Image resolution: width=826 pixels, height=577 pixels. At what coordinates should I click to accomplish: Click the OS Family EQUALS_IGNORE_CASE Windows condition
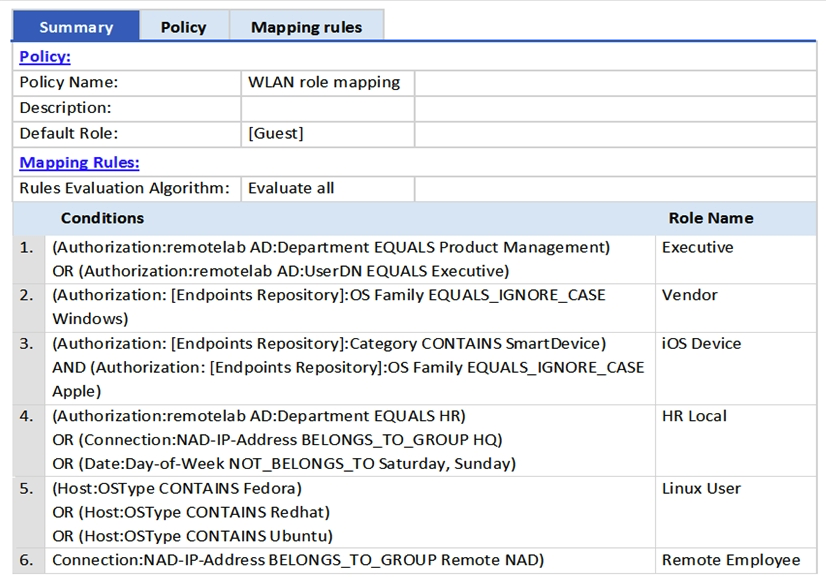click(x=329, y=307)
